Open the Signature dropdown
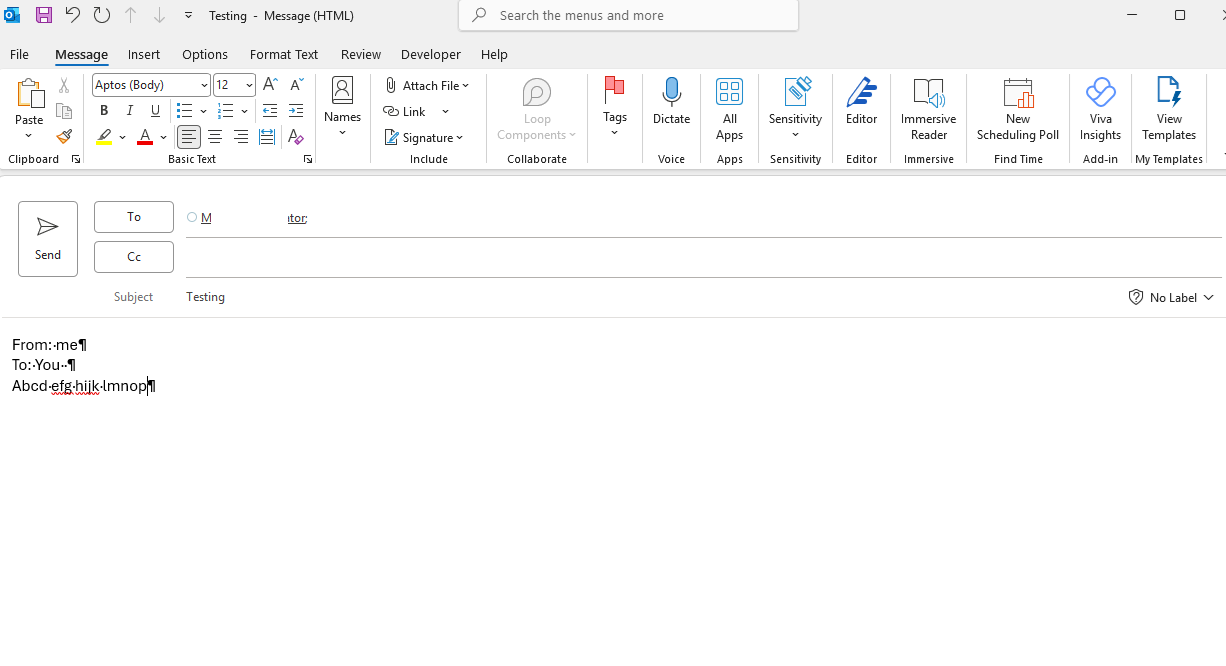Screen dimensions: 1226x666 coord(424,138)
